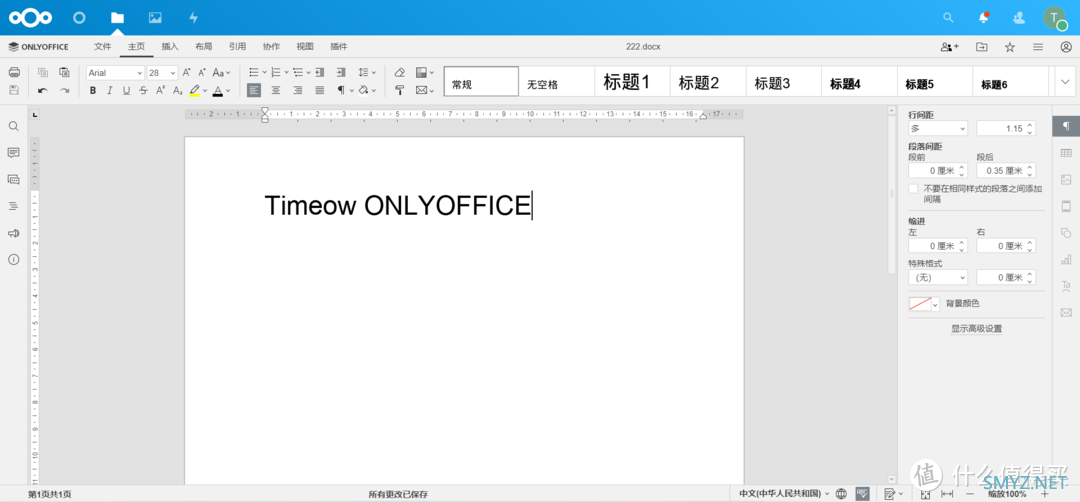1080x502 pixels.
Task: Click the fit to width icon
Action: pyautogui.click(x=947, y=494)
